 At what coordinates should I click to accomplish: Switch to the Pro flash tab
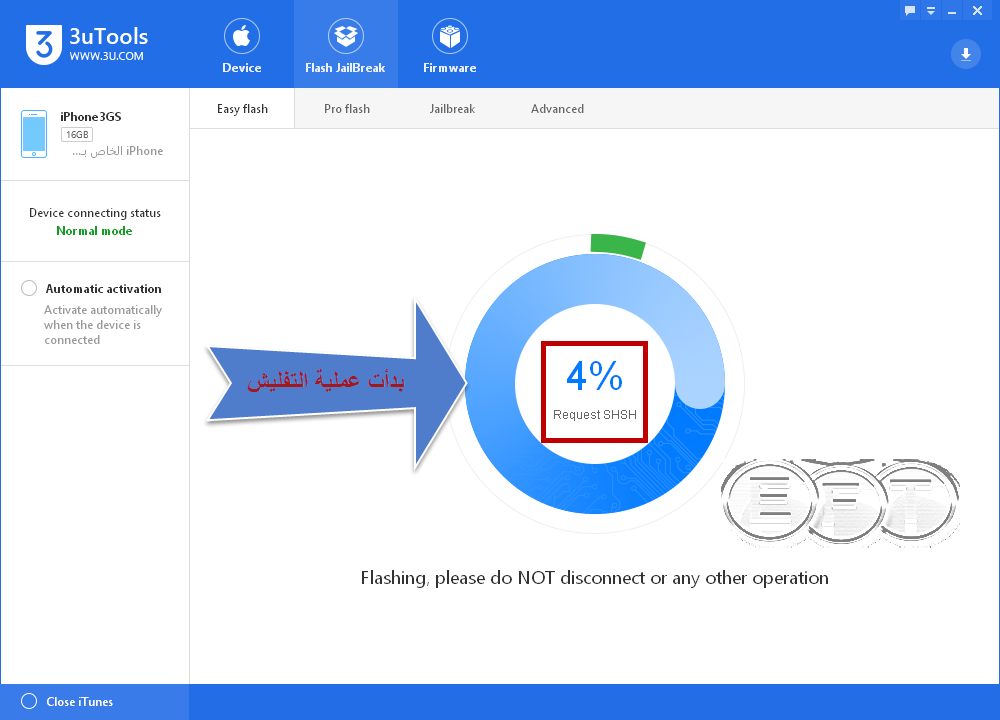(x=347, y=109)
